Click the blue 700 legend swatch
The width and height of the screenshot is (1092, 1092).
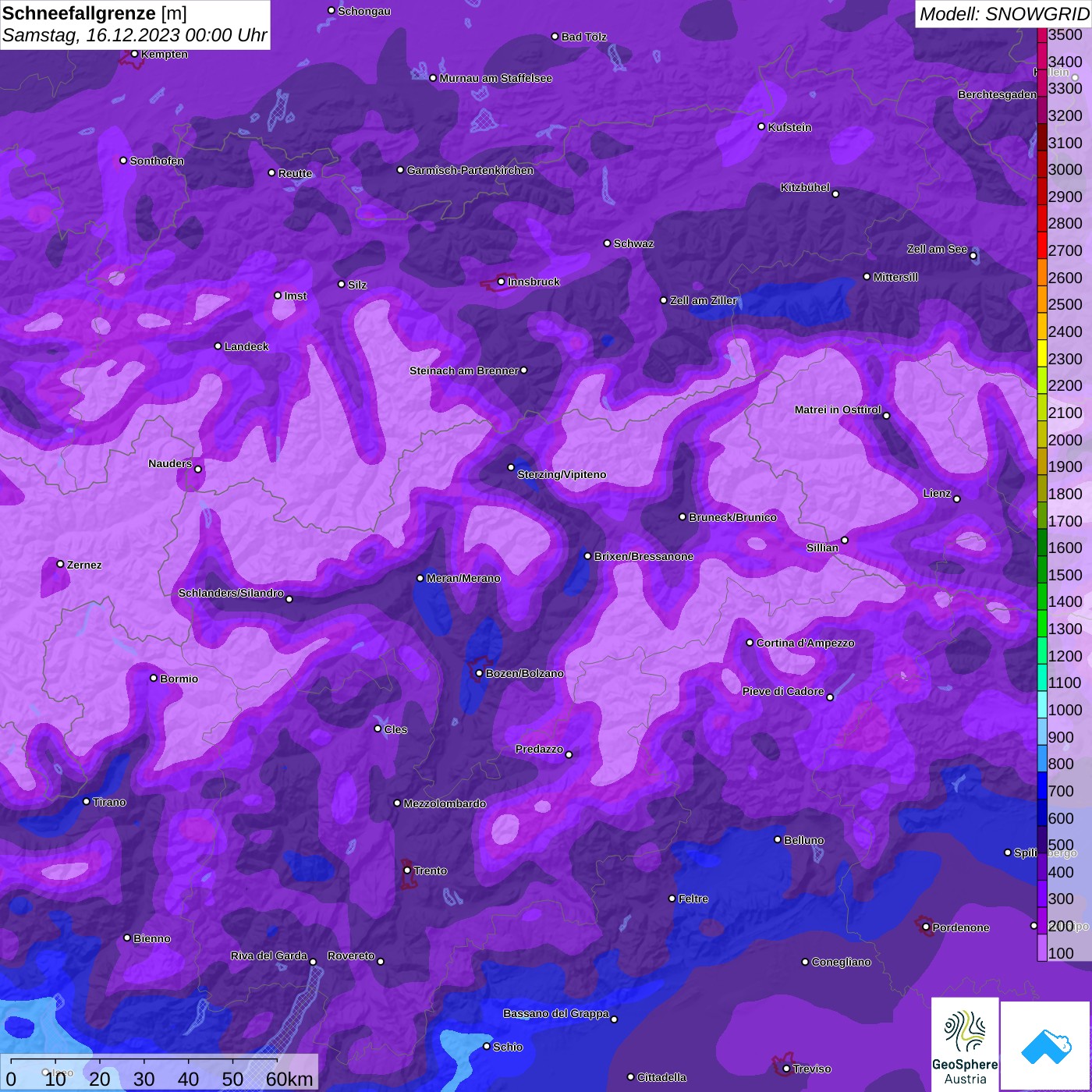[x=1042, y=785]
